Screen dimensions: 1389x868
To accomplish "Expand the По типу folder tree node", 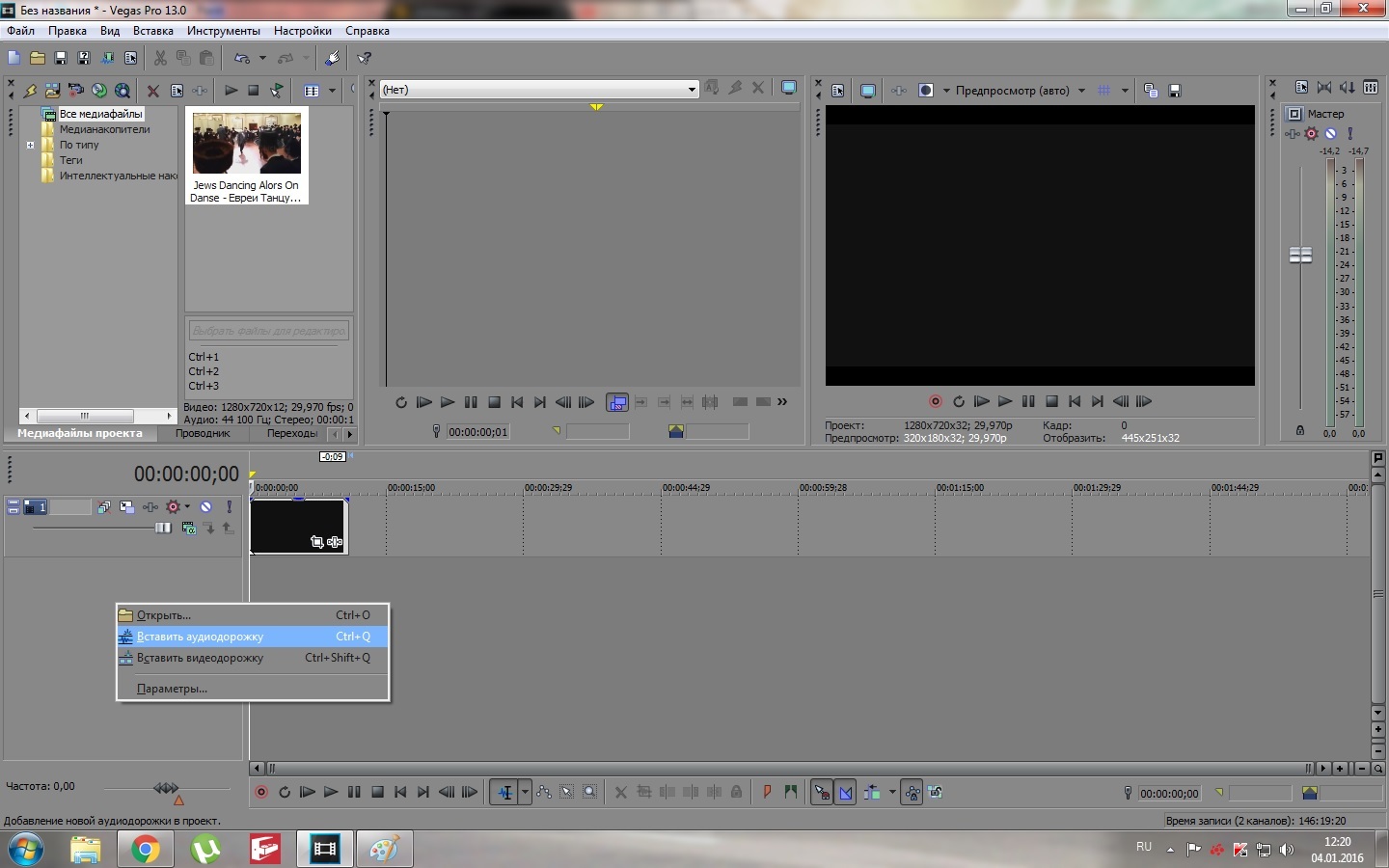I will [30, 146].
